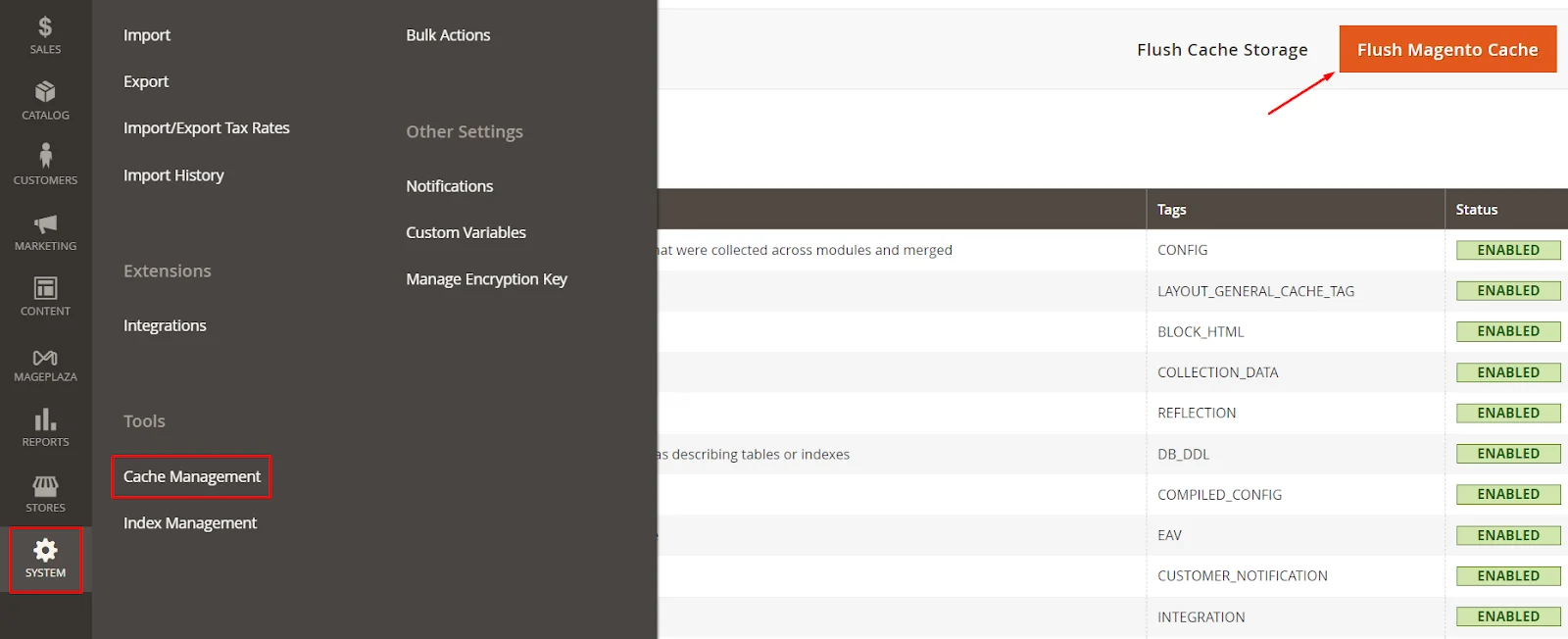
Task: Click the System gear icon
Action: (x=45, y=551)
